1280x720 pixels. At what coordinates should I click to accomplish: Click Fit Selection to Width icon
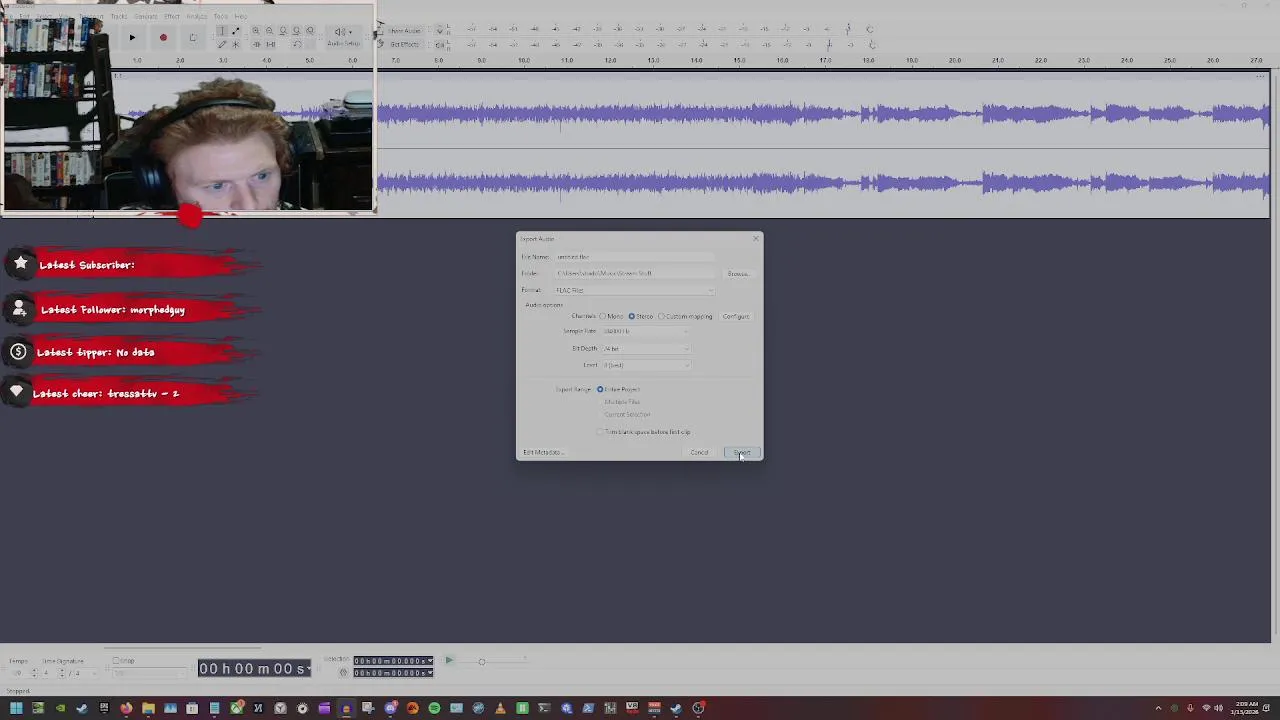[x=283, y=31]
